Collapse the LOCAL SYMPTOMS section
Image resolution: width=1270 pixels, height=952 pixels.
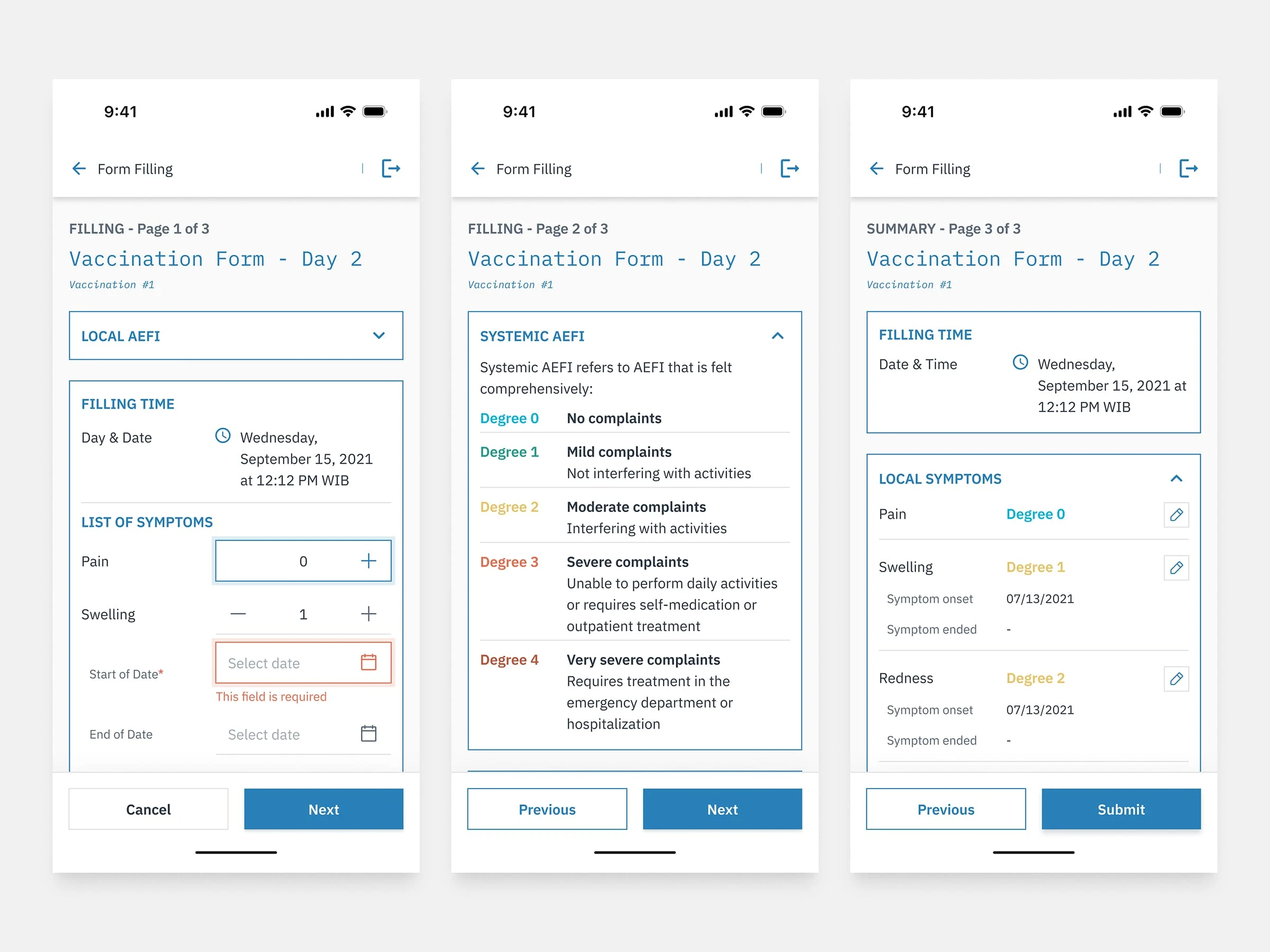point(1176,478)
